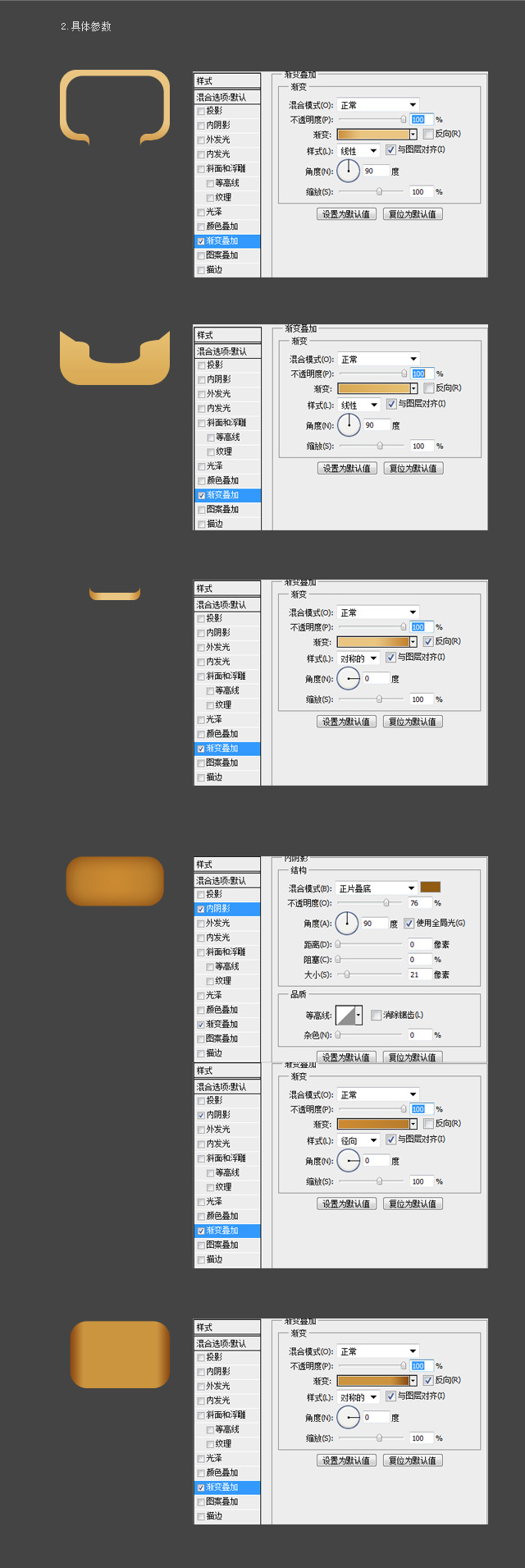Screen dimensions: 525x1568
Task: Toggle the 使用全局光 global light checkbox
Action: [x=409, y=924]
